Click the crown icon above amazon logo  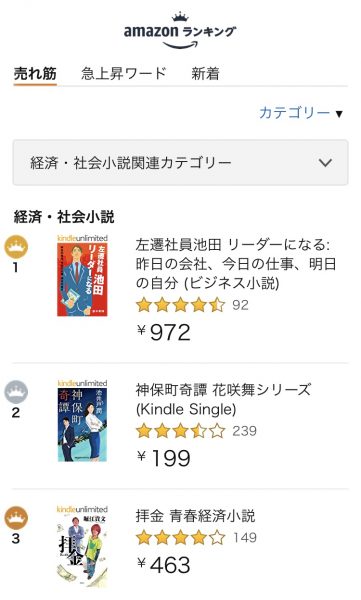point(180,17)
